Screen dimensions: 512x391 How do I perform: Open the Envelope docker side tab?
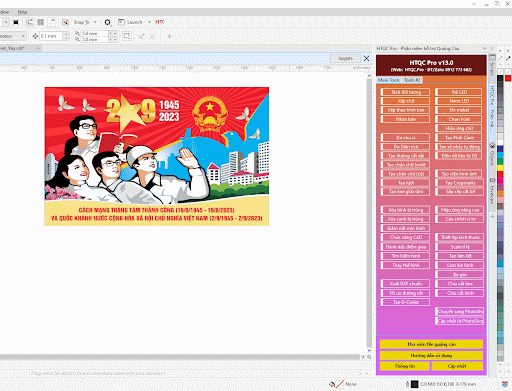492,191
